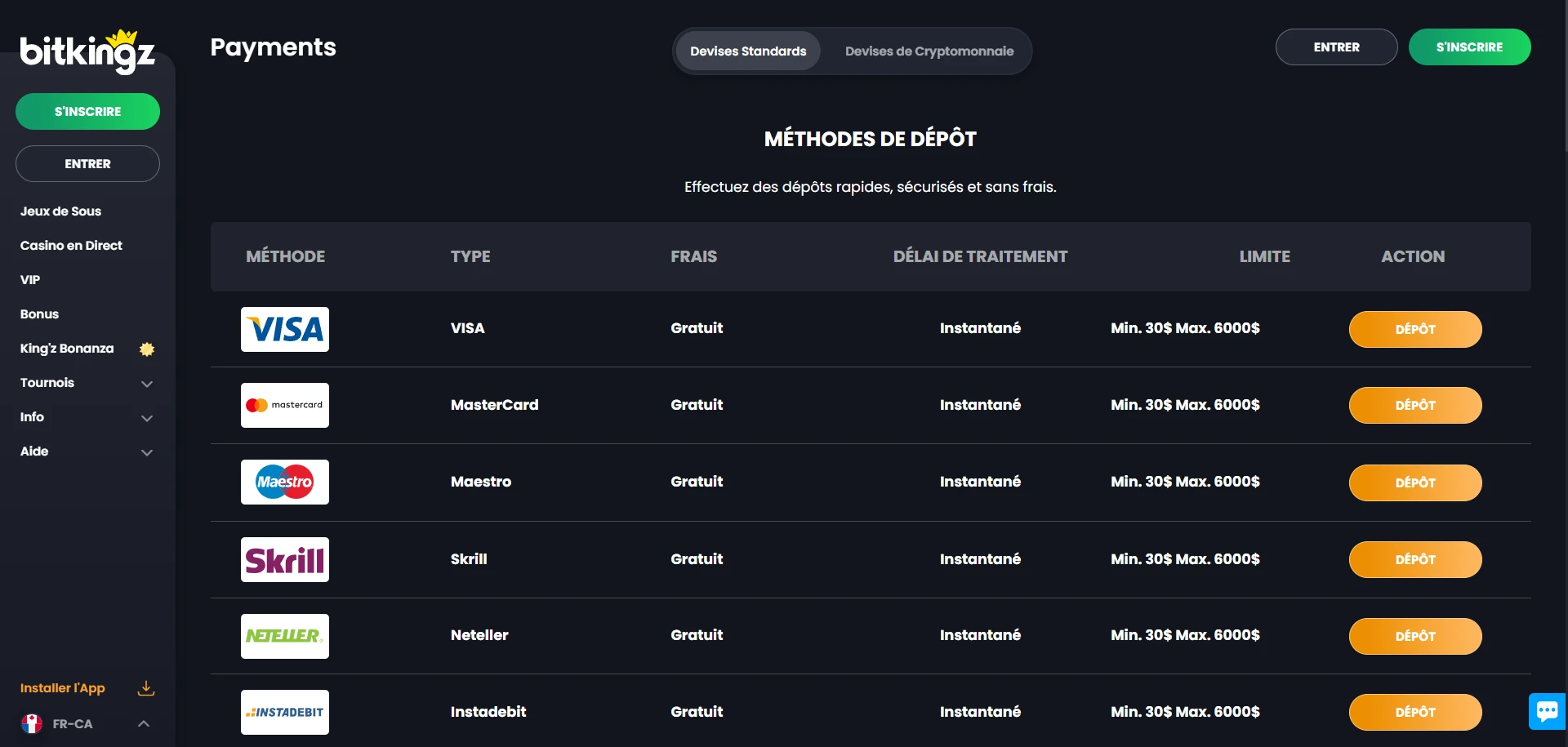The height and width of the screenshot is (747, 1568).
Task: Click the Info menu label
Action: coord(32,417)
